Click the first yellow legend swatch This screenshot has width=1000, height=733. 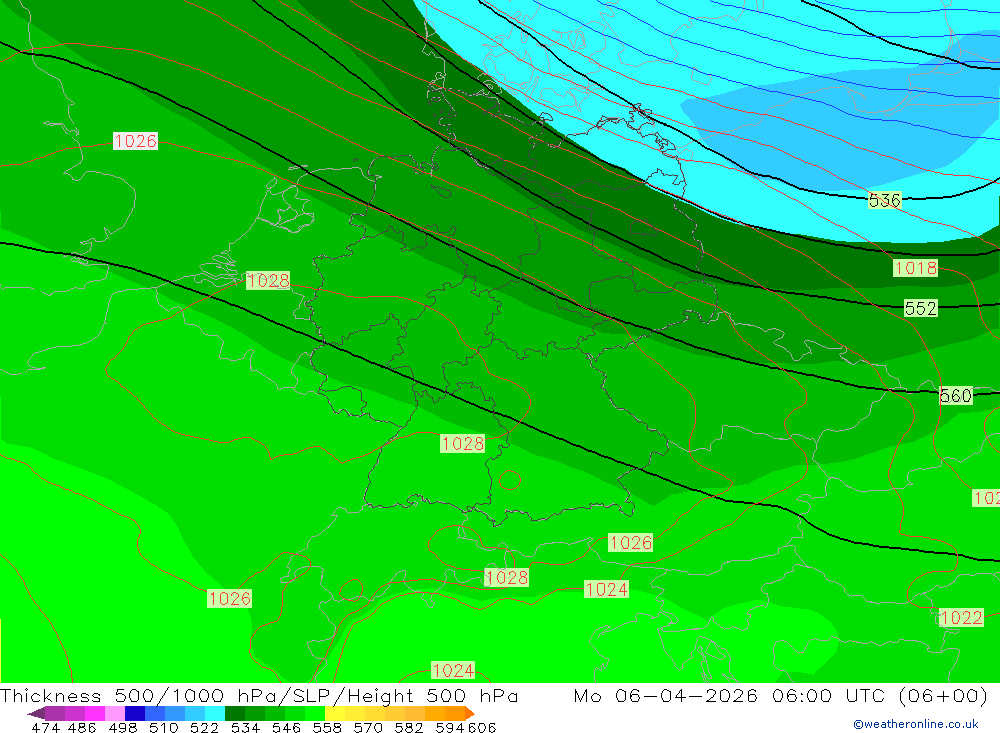(335, 713)
